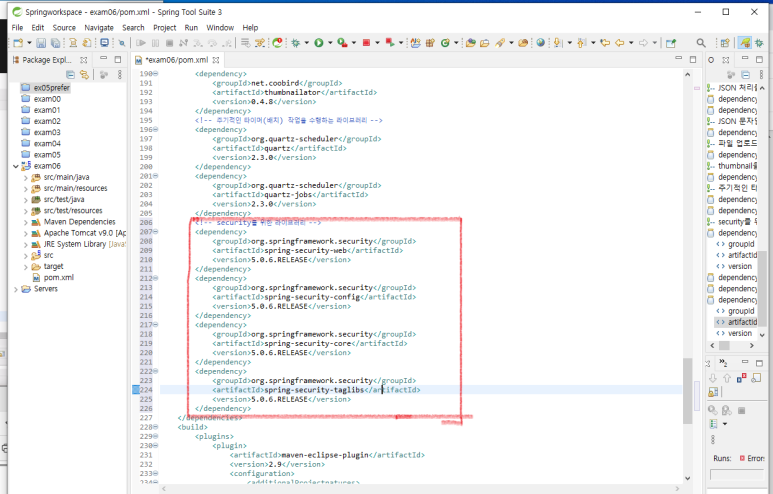773x494 pixels.
Task: Toggle Link with Editor in Package Explorer
Action: point(85,74)
